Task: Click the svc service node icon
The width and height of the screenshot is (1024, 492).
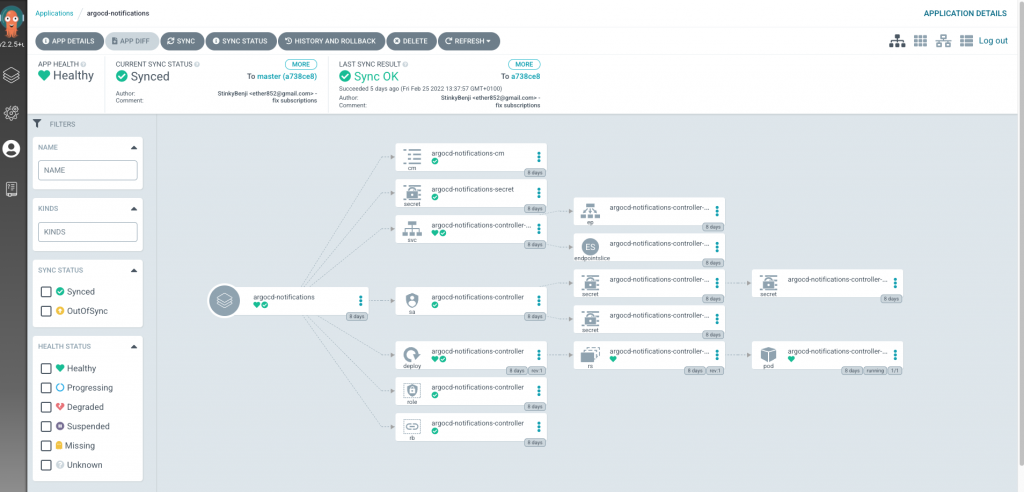Action: click(412, 228)
